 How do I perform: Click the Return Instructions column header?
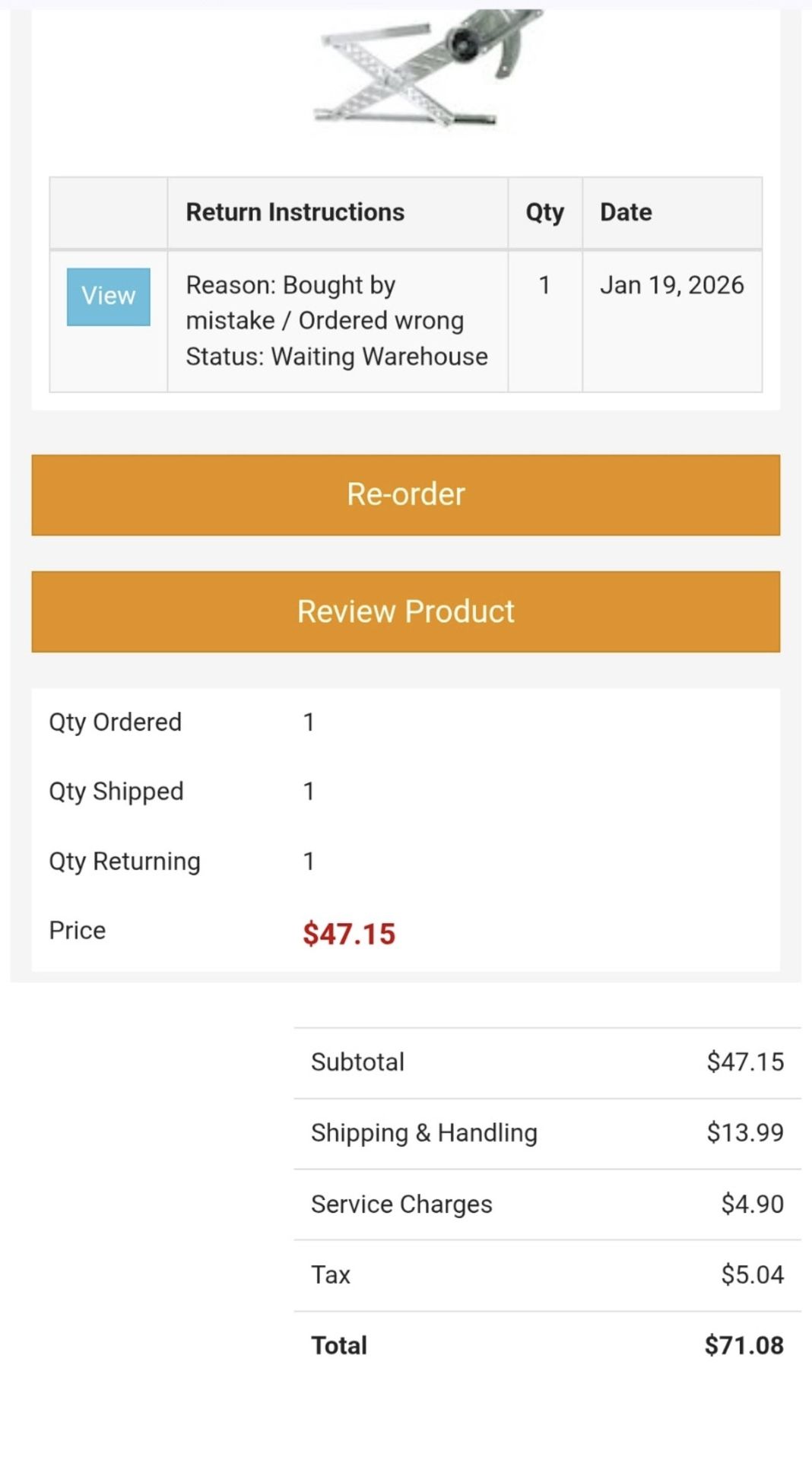tap(295, 212)
